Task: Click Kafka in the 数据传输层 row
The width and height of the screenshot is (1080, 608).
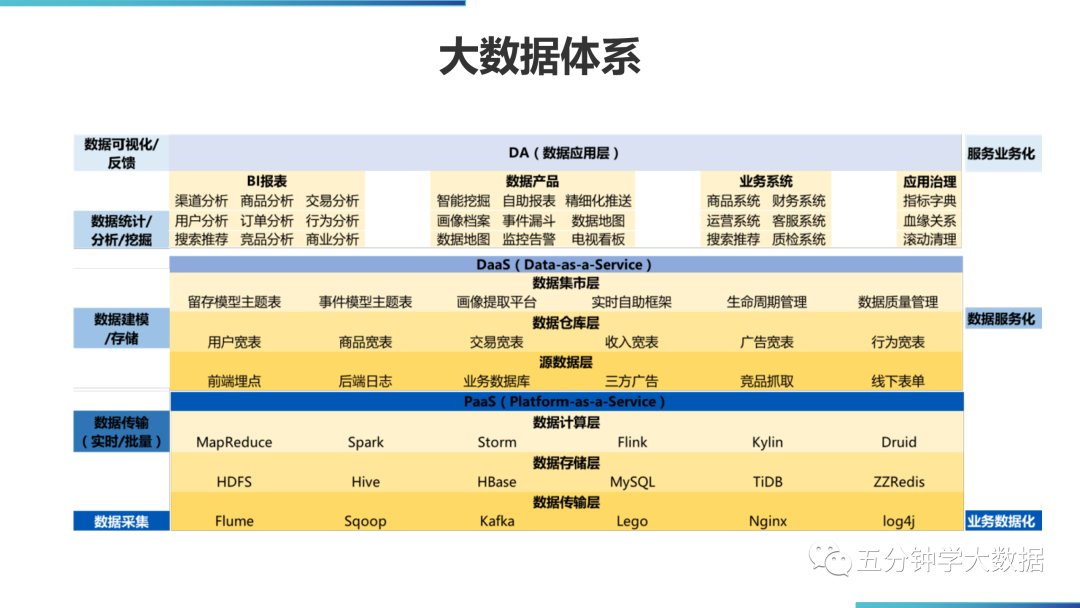Action: click(497, 521)
